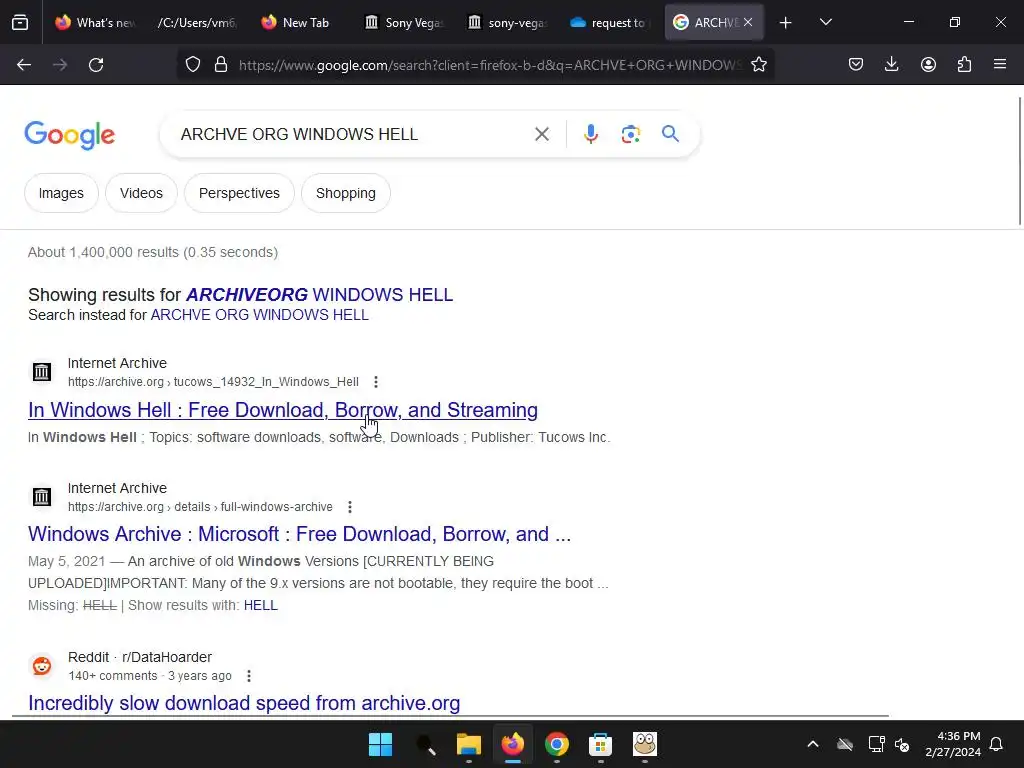The image size is (1024, 768).
Task: Show results with HELL link
Action: [261, 605]
